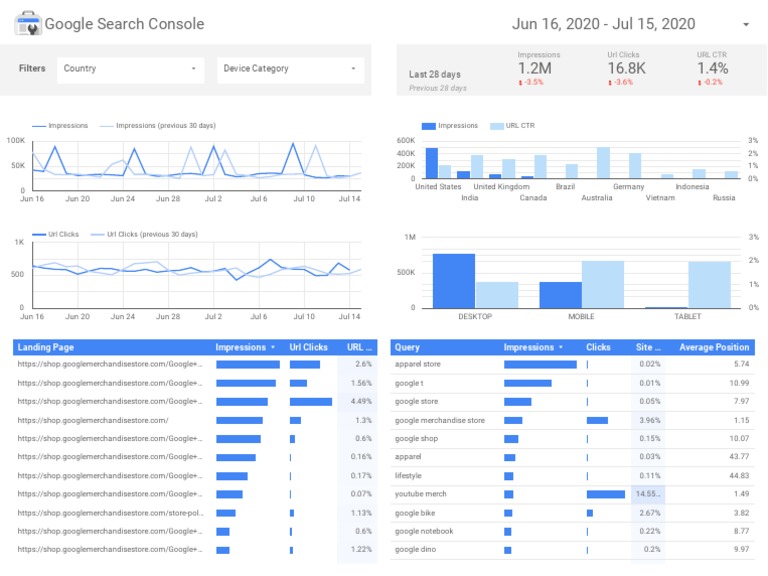Select the youtube merch query row
Image resolution: width=768 pixels, height=576 pixels.
click(x=572, y=494)
